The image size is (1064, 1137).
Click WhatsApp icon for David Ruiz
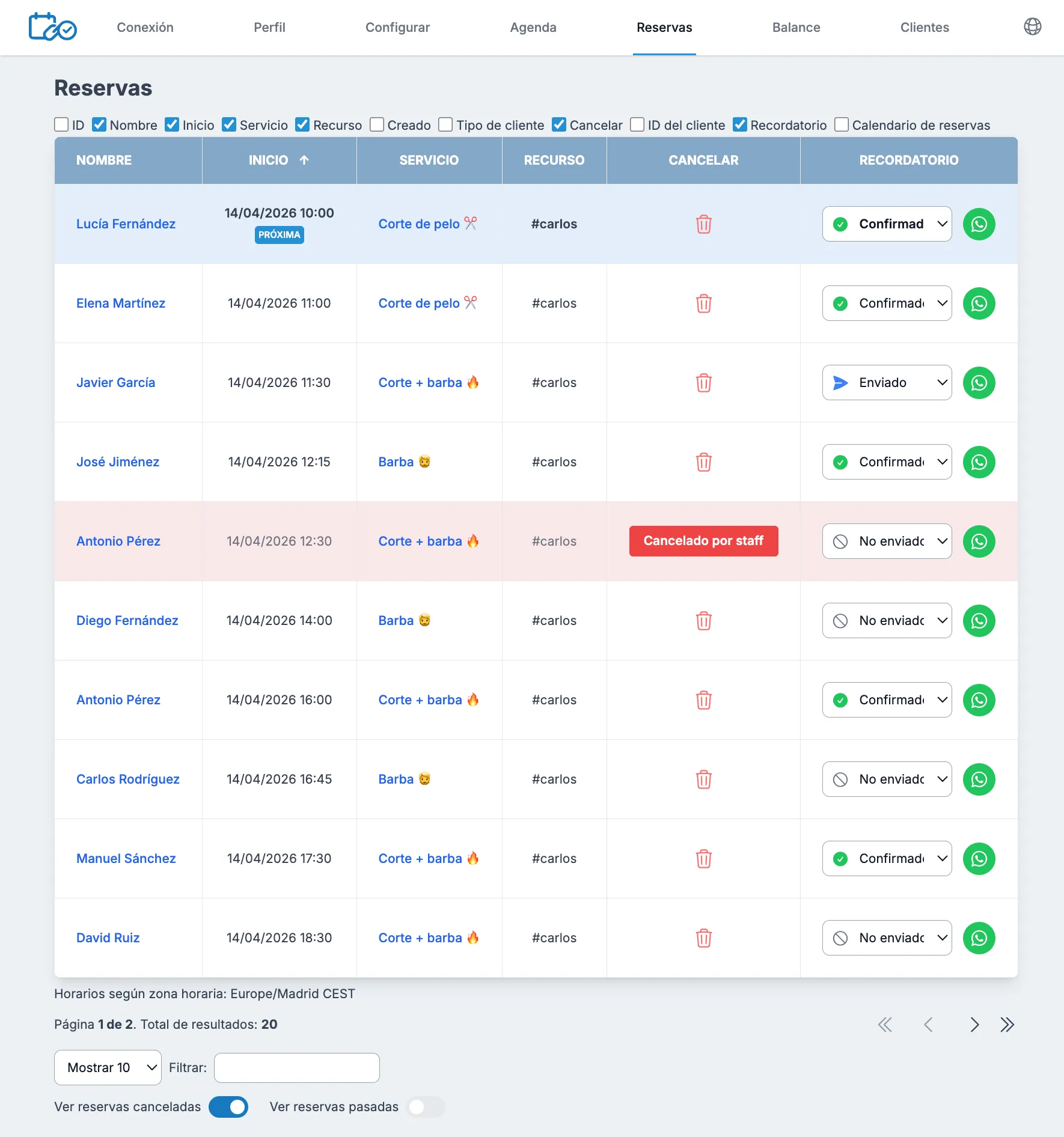979,938
